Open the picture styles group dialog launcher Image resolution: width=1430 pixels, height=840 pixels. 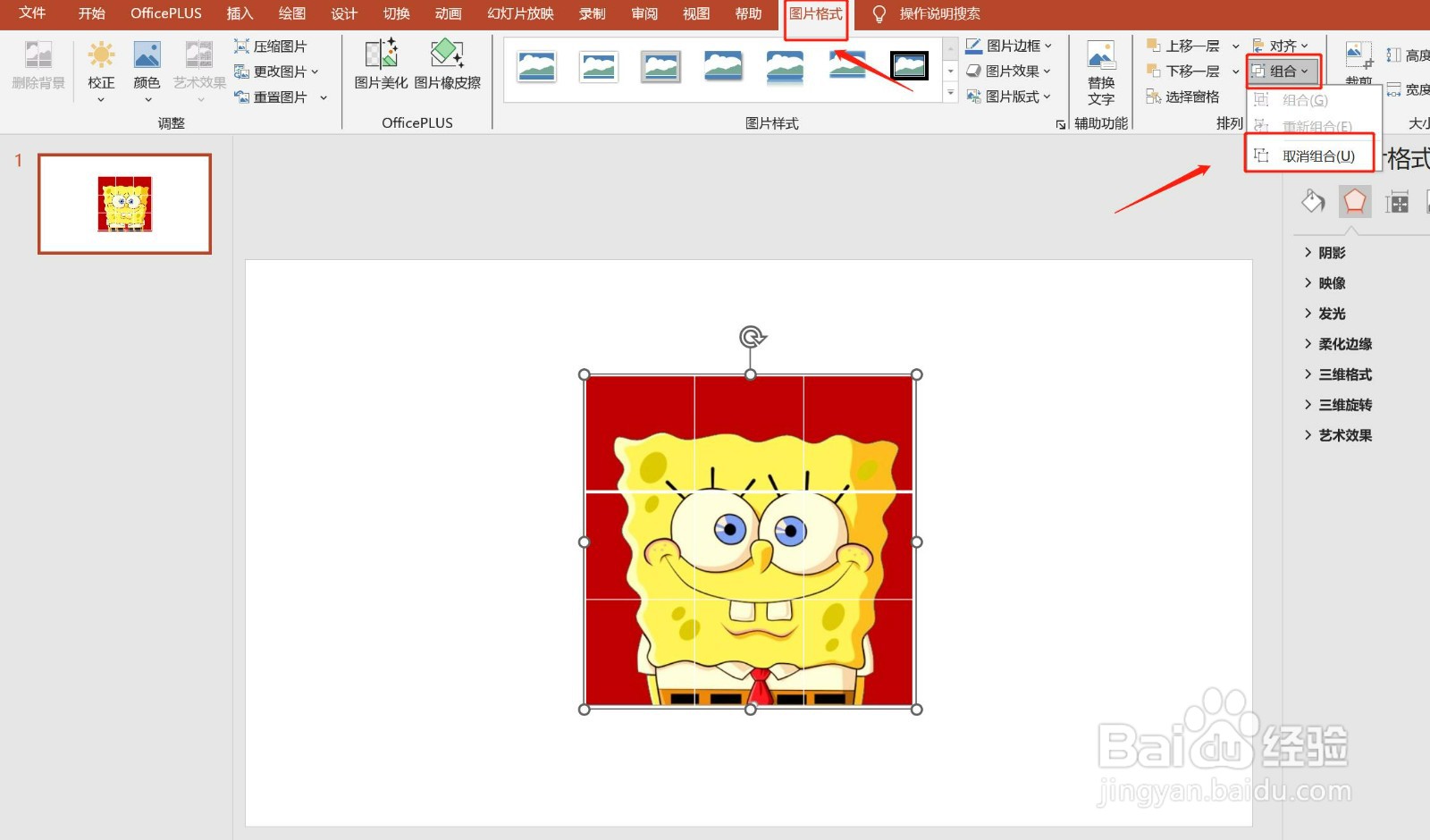pyautogui.click(x=1060, y=124)
